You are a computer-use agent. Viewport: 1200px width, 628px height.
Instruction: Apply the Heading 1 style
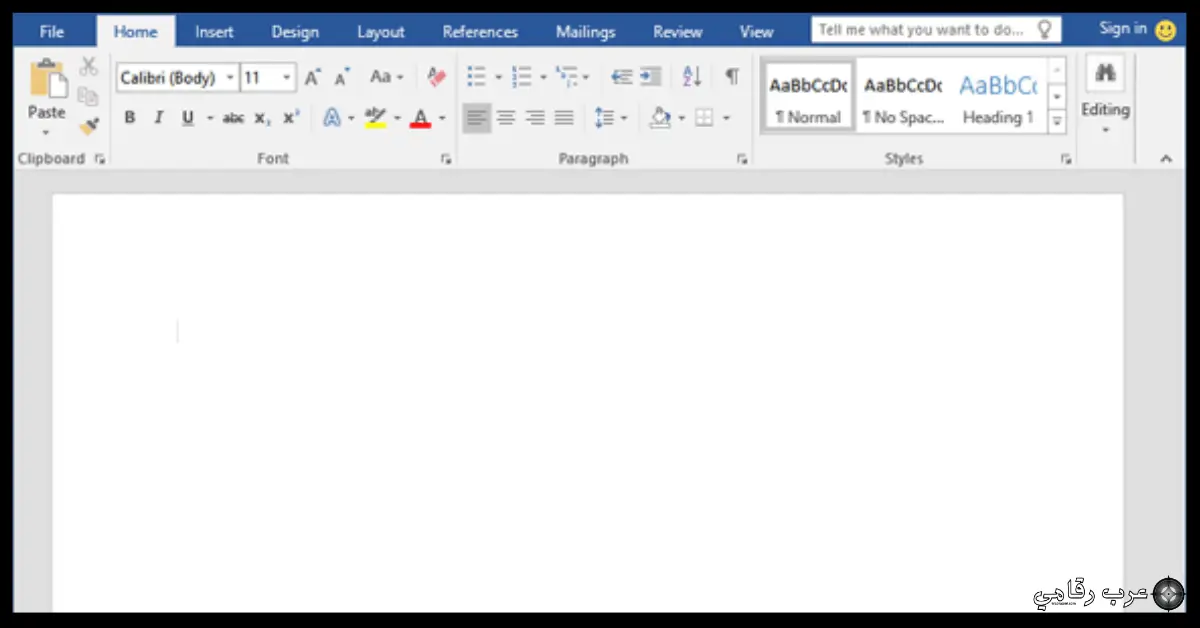click(x=998, y=98)
